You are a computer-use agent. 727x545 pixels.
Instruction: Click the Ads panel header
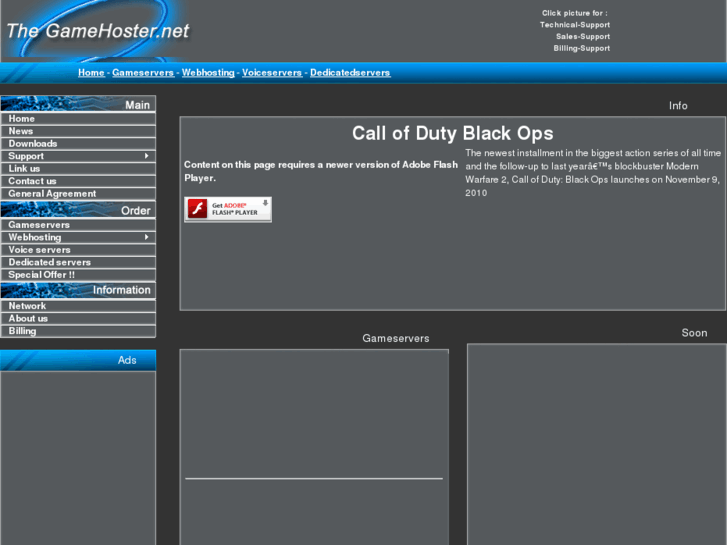point(78,360)
